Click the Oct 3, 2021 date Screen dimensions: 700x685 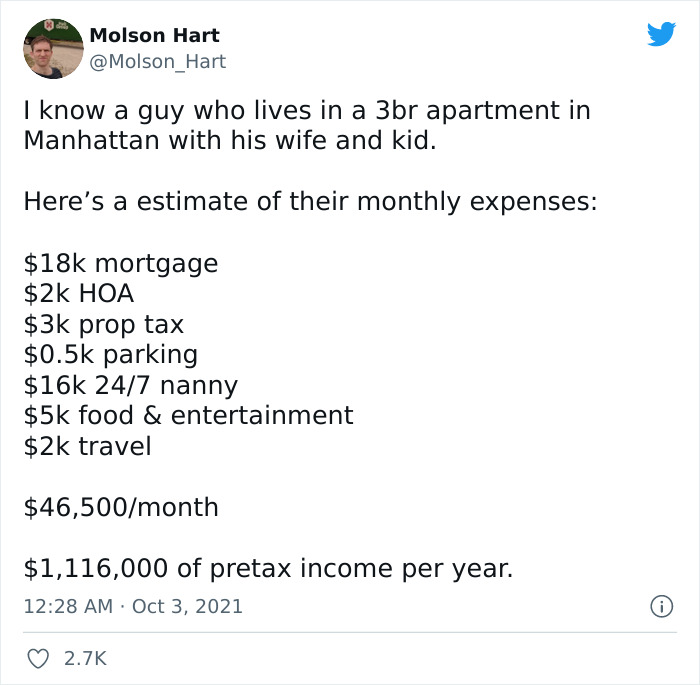point(187,606)
